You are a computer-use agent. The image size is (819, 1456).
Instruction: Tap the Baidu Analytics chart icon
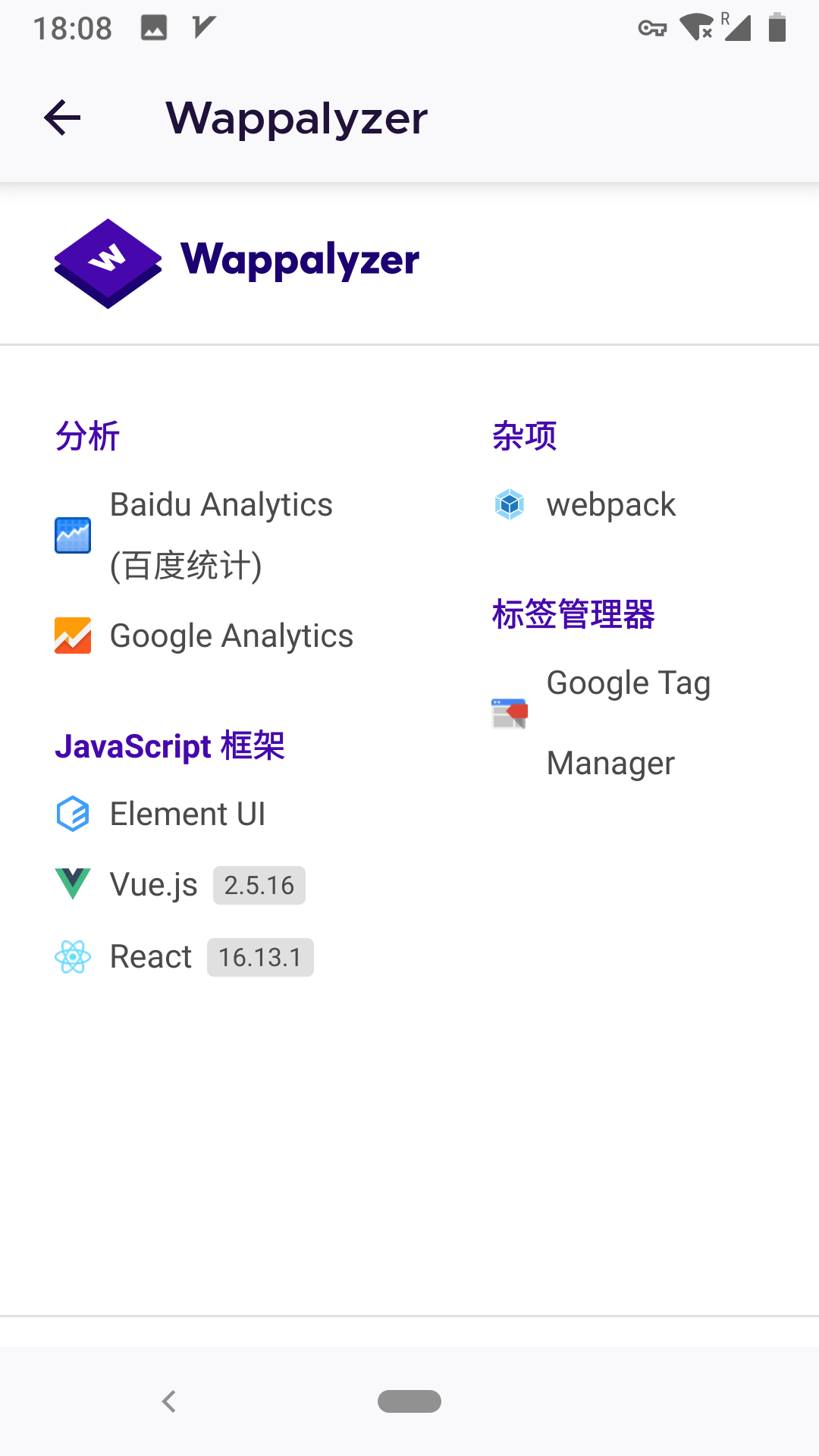pyautogui.click(x=73, y=535)
